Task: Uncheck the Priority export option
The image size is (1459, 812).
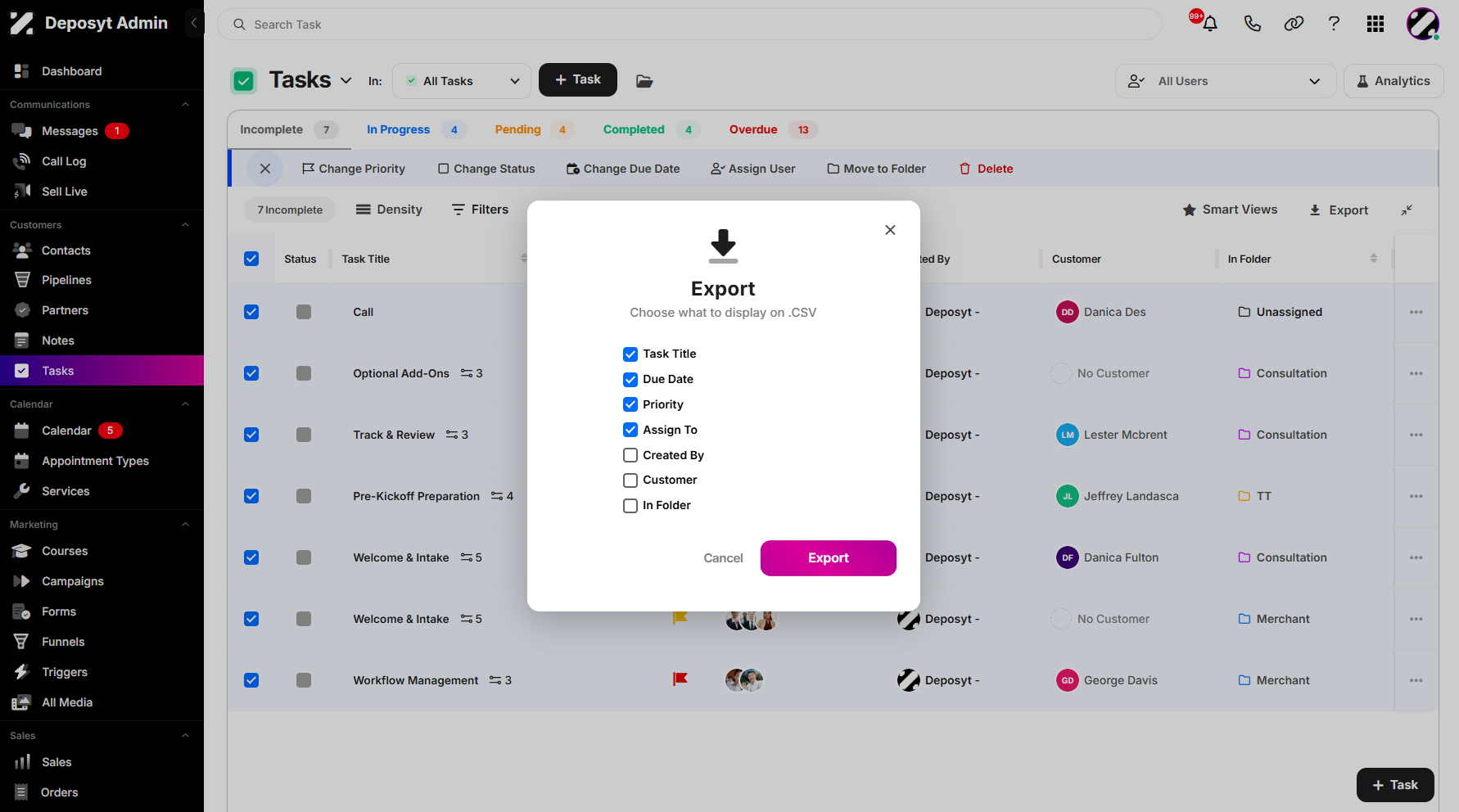Action: (630, 404)
